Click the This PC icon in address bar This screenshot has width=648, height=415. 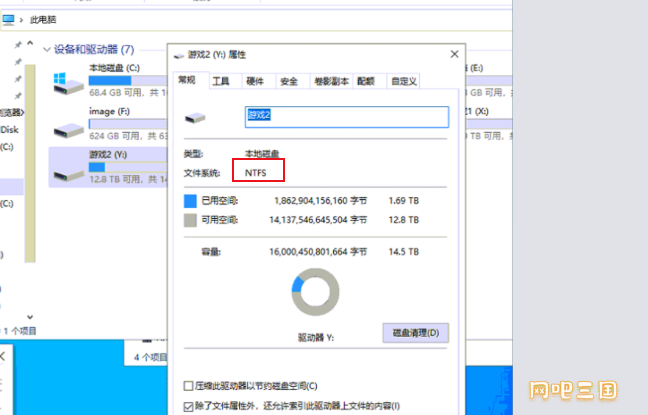pos(8,19)
